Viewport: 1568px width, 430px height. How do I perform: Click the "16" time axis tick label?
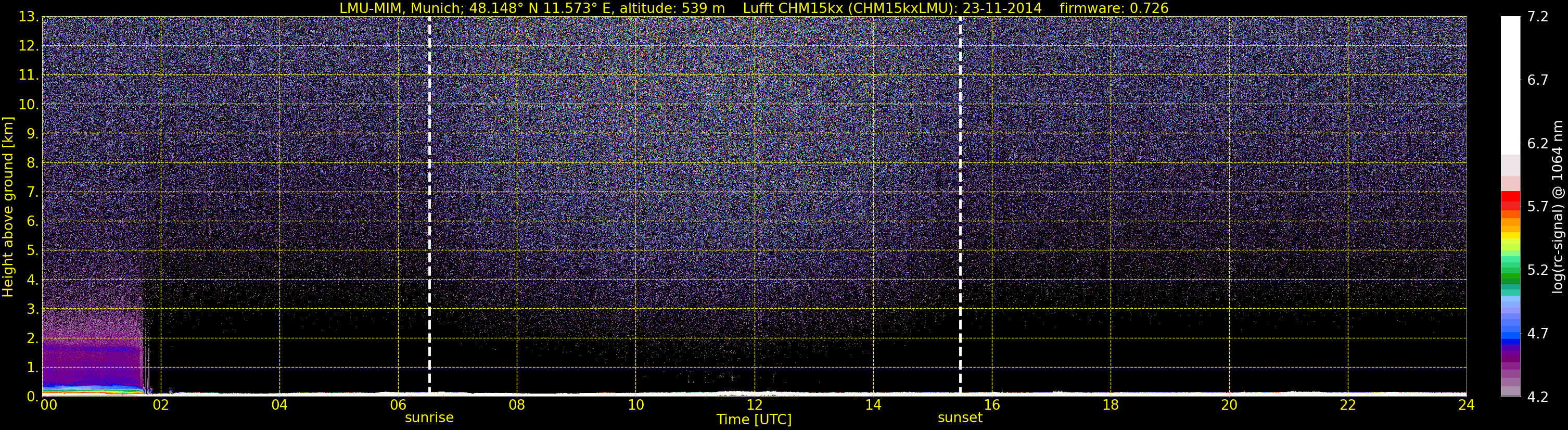click(991, 405)
